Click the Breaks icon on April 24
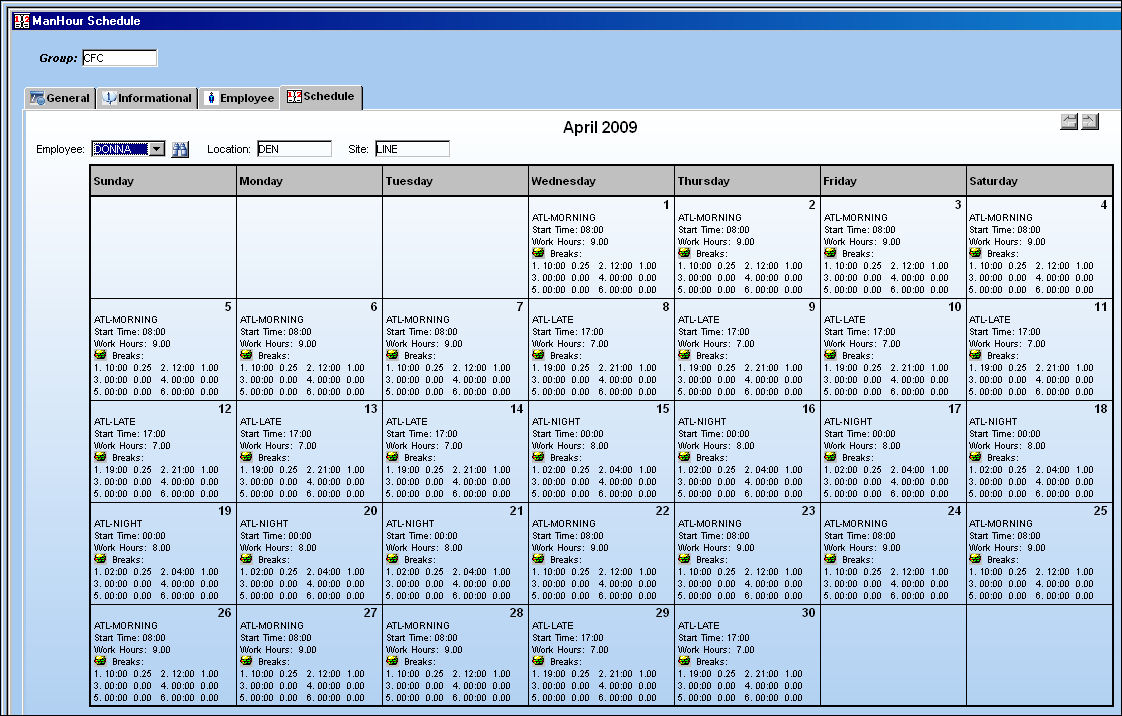This screenshot has width=1122, height=716. coord(830,559)
